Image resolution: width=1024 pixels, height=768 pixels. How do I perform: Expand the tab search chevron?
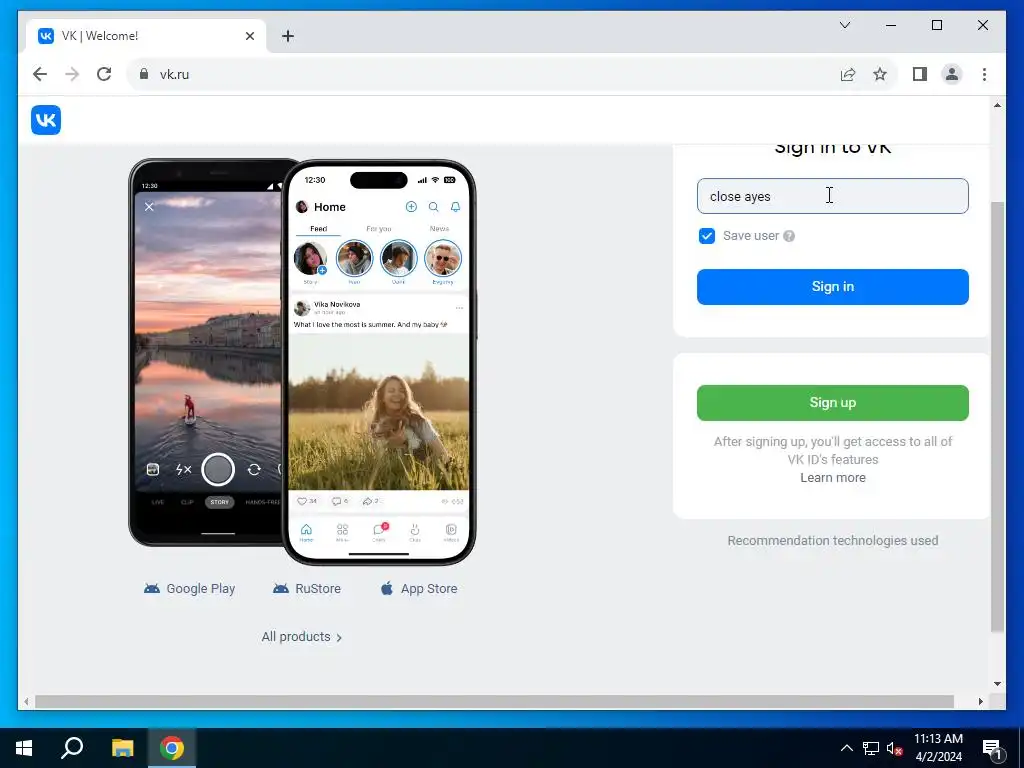844,25
